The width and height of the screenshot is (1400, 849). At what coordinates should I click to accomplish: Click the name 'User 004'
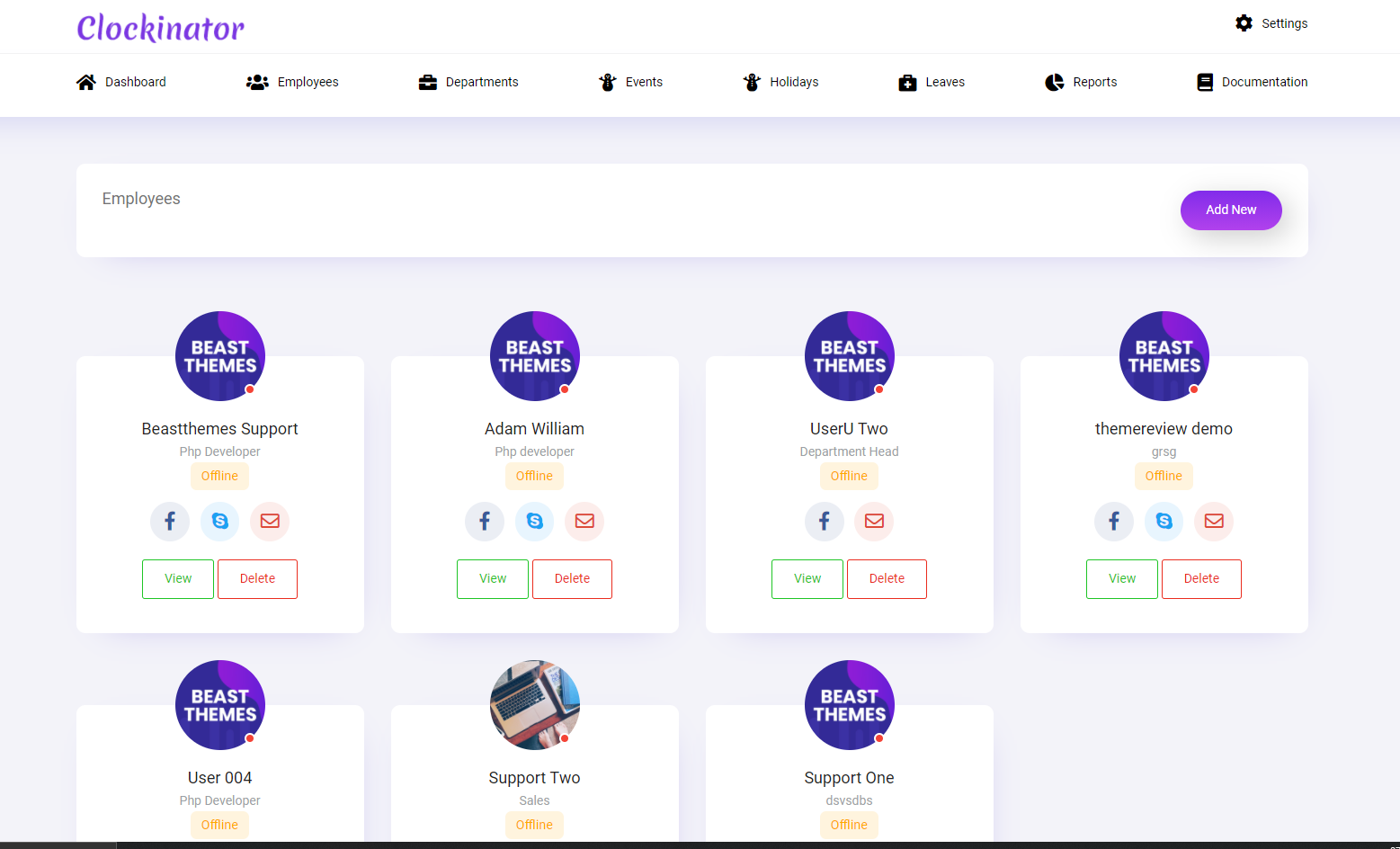point(220,778)
